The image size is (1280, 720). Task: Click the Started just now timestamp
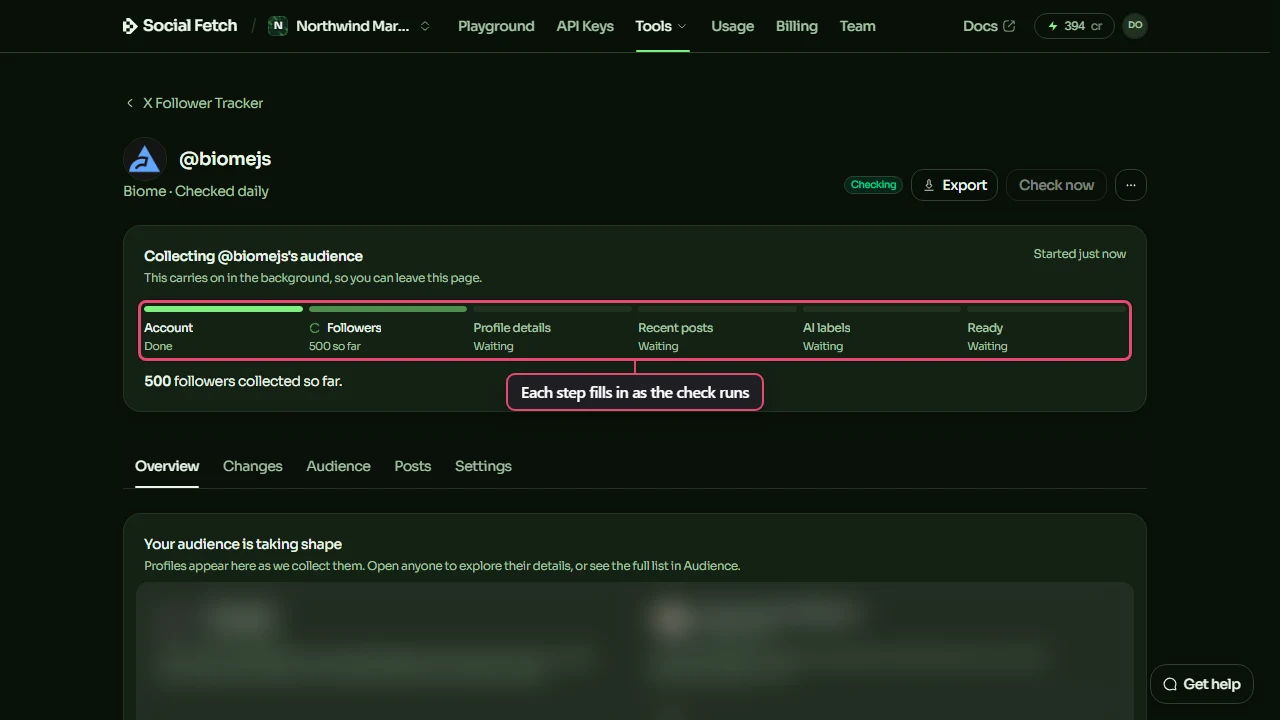click(x=1080, y=254)
